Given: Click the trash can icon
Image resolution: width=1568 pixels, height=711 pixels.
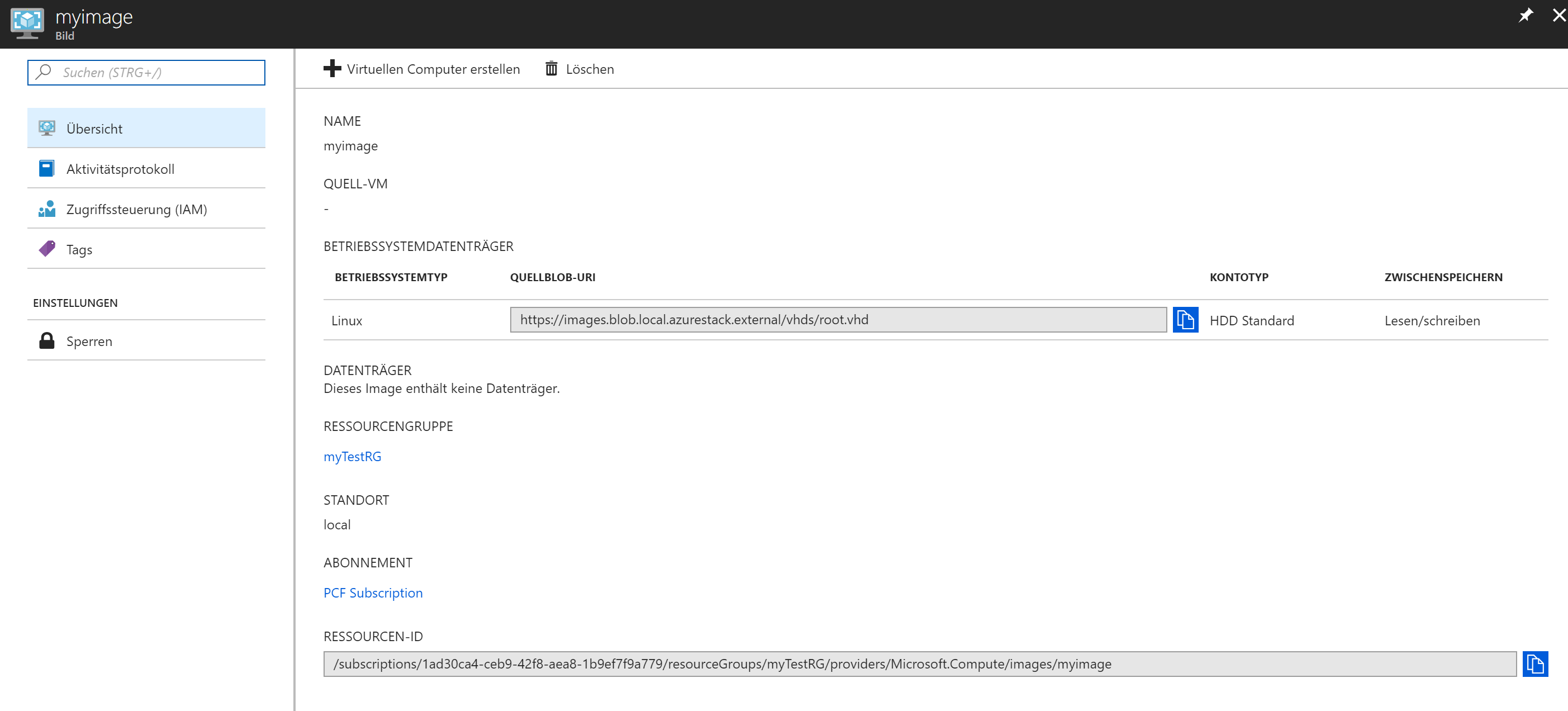Looking at the screenshot, I should point(551,68).
